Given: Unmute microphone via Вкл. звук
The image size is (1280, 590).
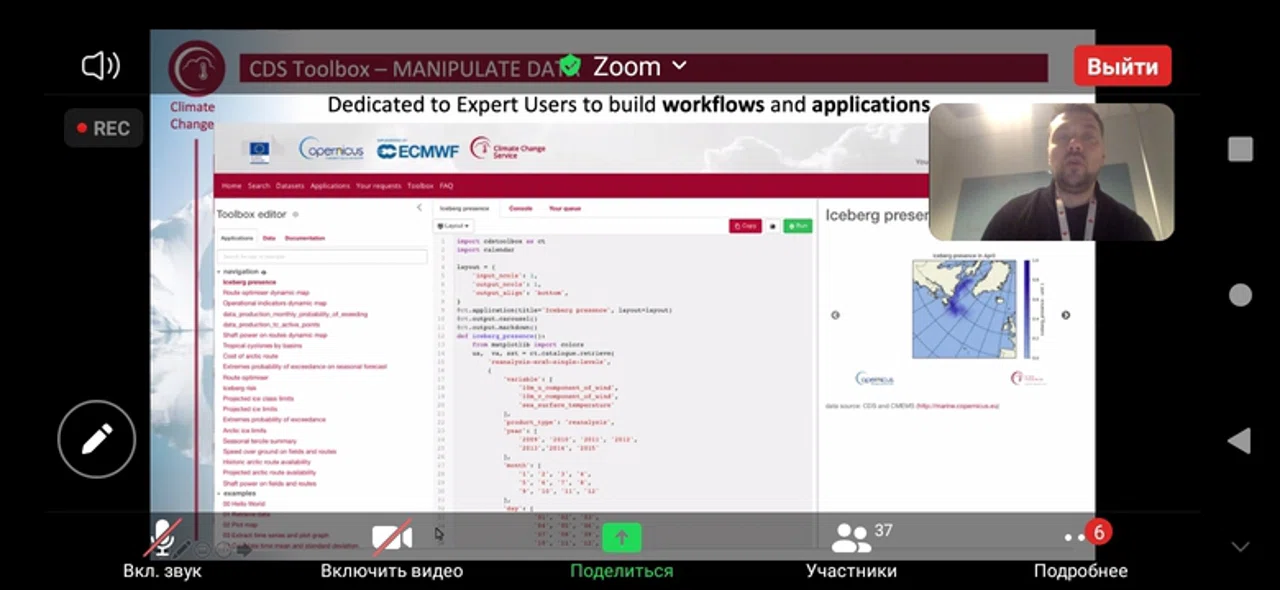Looking at the screenshot, I should tap(162, 550).
